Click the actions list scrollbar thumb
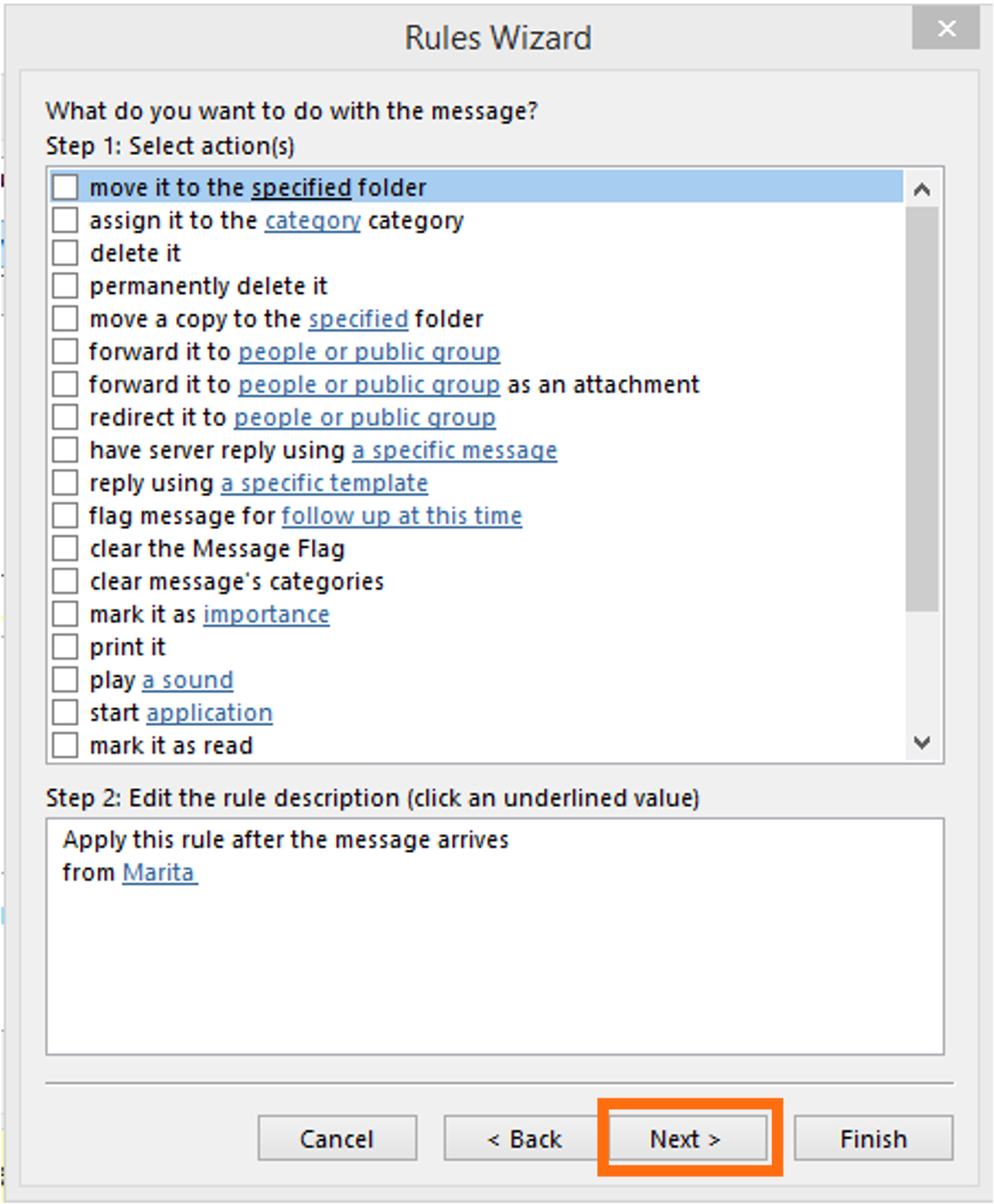Viewport: 994px width, 1204px height. [922, 409]
